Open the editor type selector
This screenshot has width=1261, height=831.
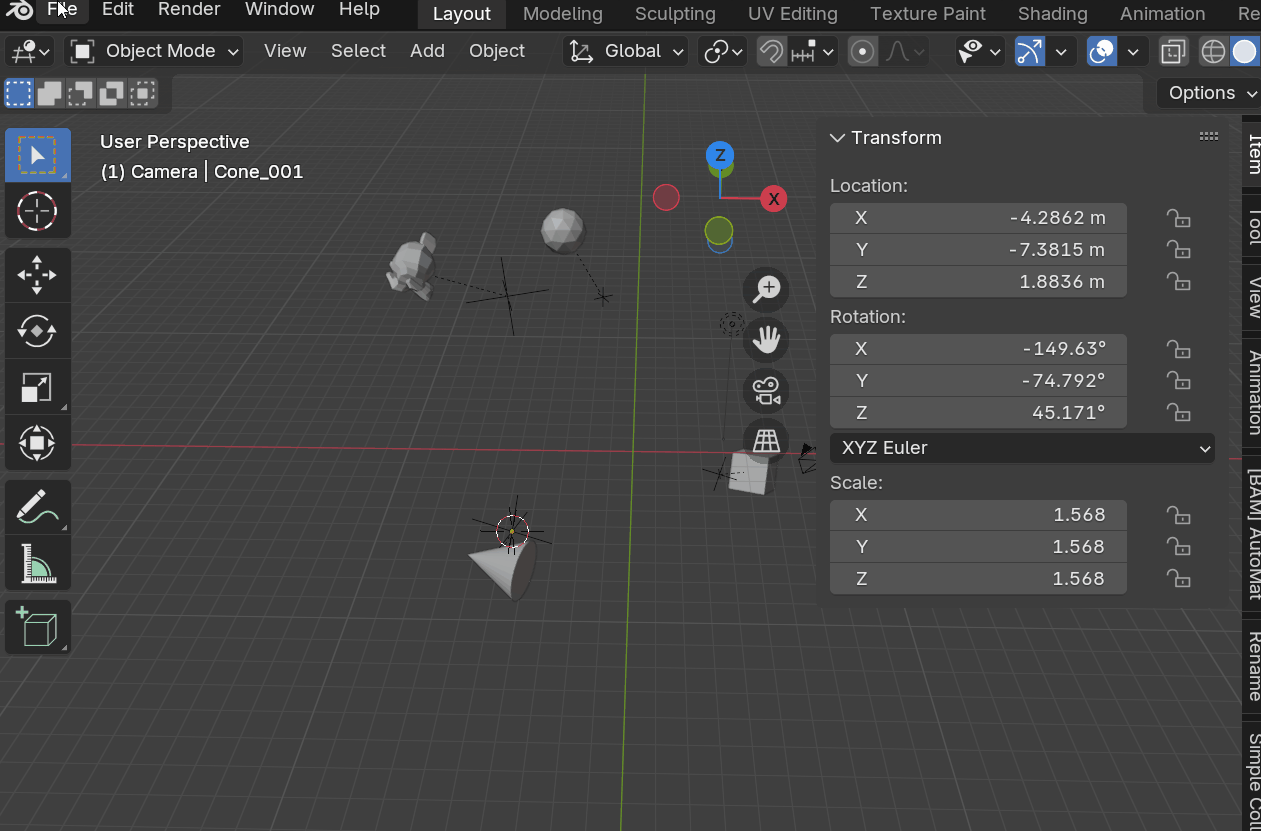click(29, 51)
